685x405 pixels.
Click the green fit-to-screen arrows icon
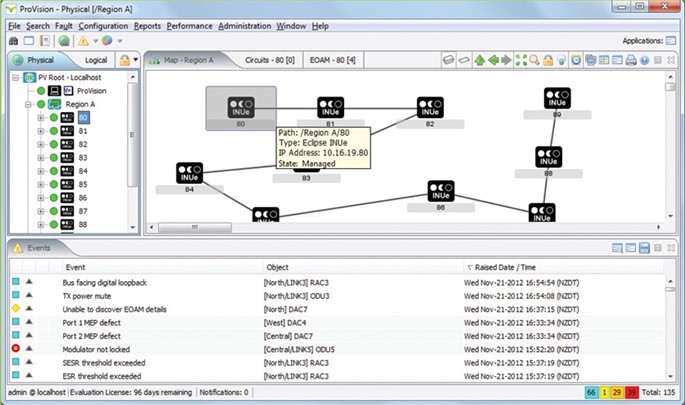coord(521,60)
